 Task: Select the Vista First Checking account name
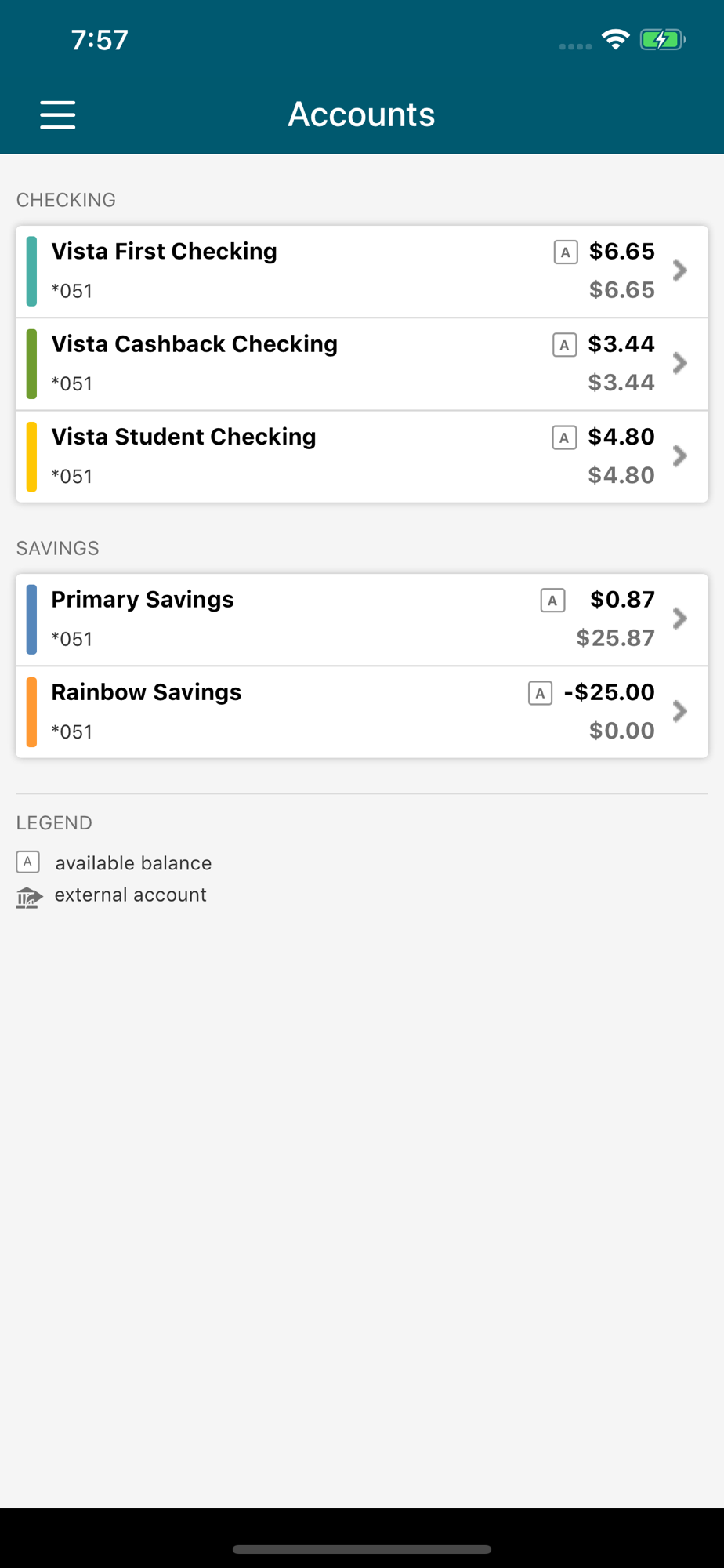point(165,252)
